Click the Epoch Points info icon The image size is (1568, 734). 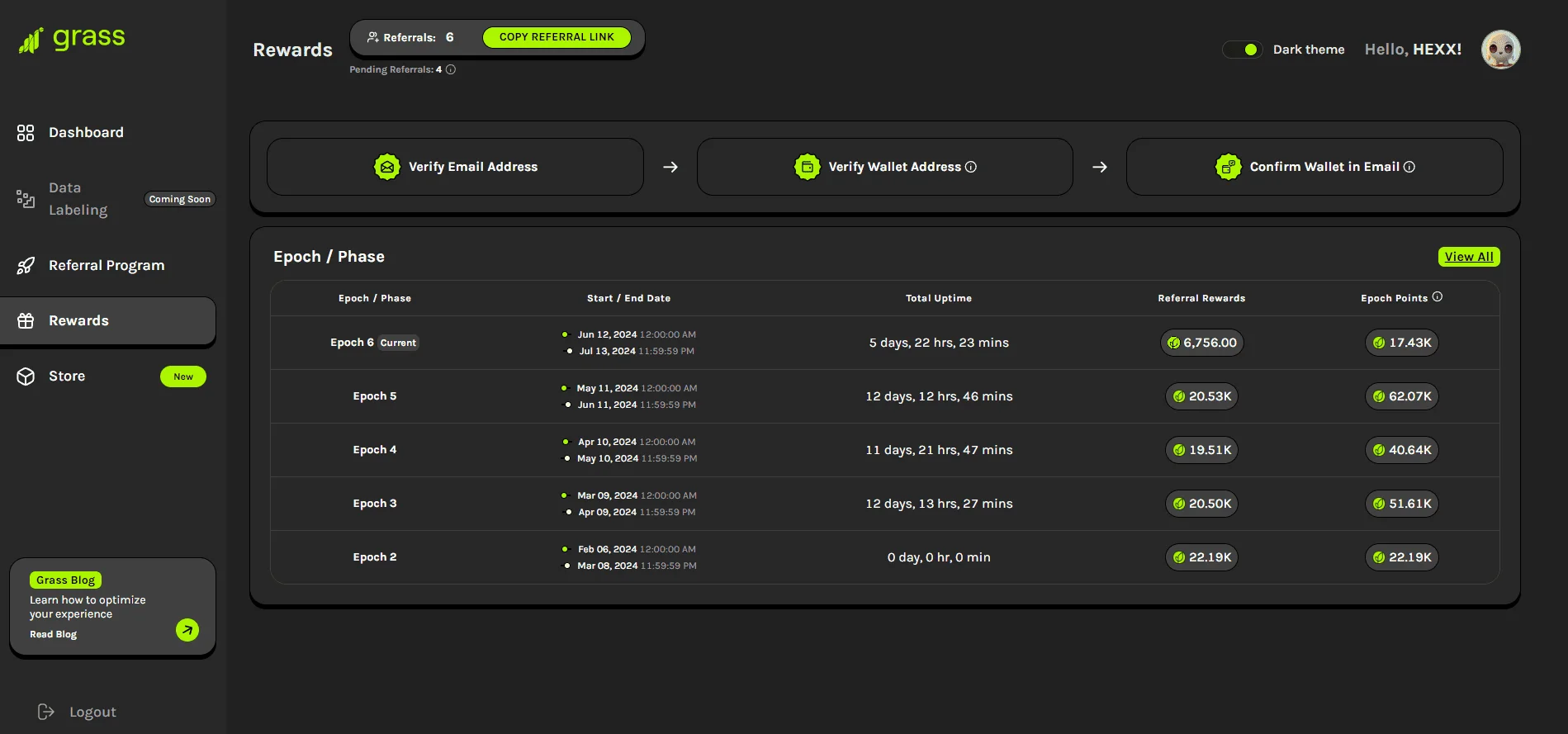[1438, 297]
